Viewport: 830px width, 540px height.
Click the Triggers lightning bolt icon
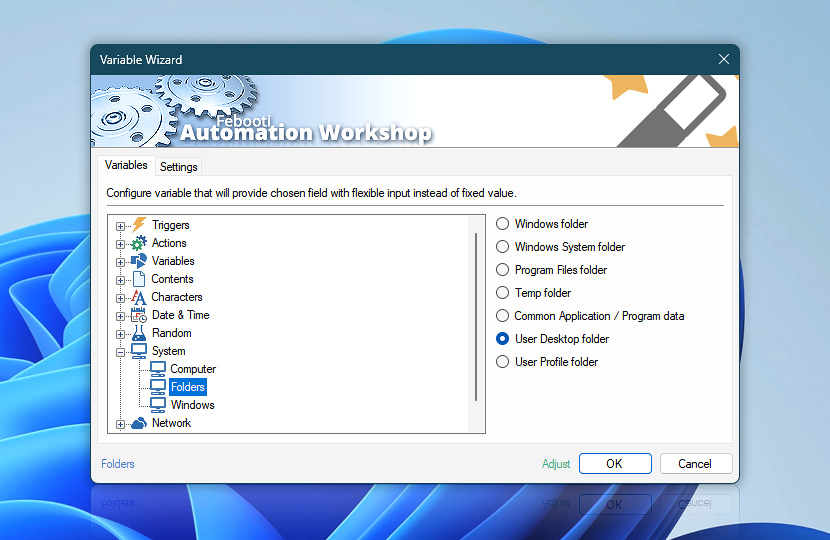[139, 224]
